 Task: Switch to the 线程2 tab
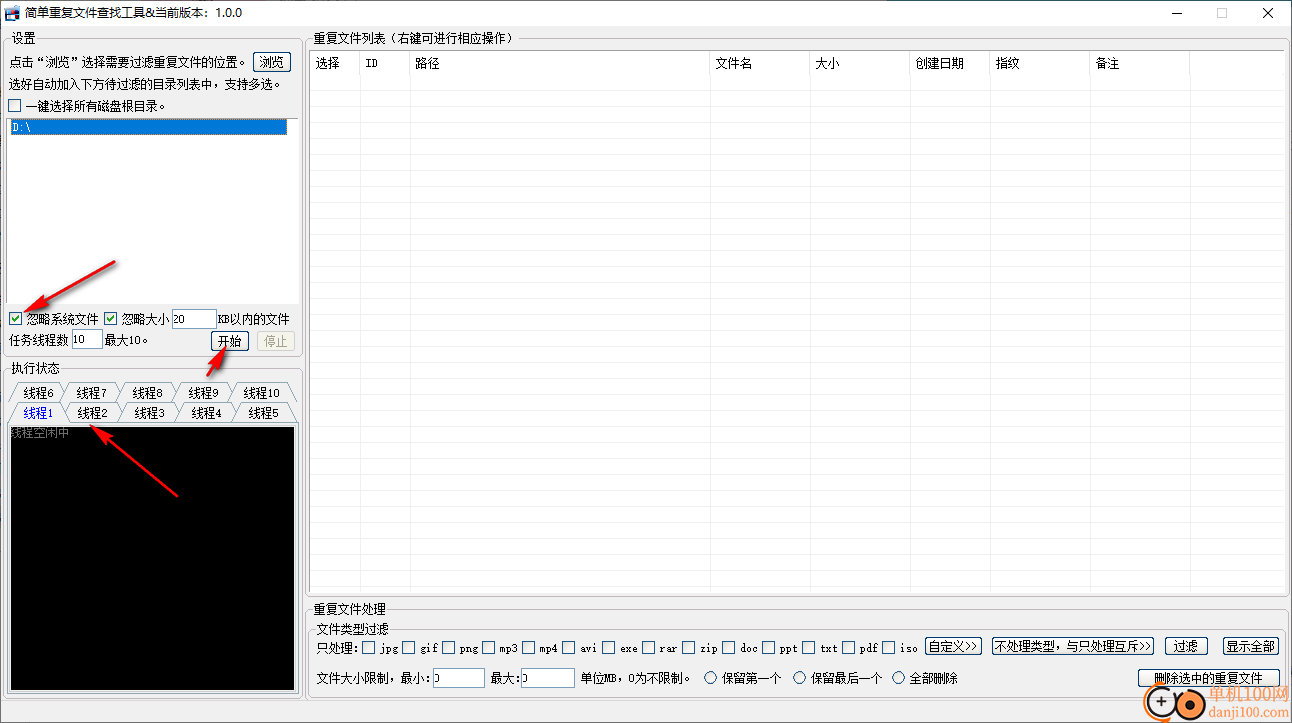pyautogui.click(x=92, y=413)
